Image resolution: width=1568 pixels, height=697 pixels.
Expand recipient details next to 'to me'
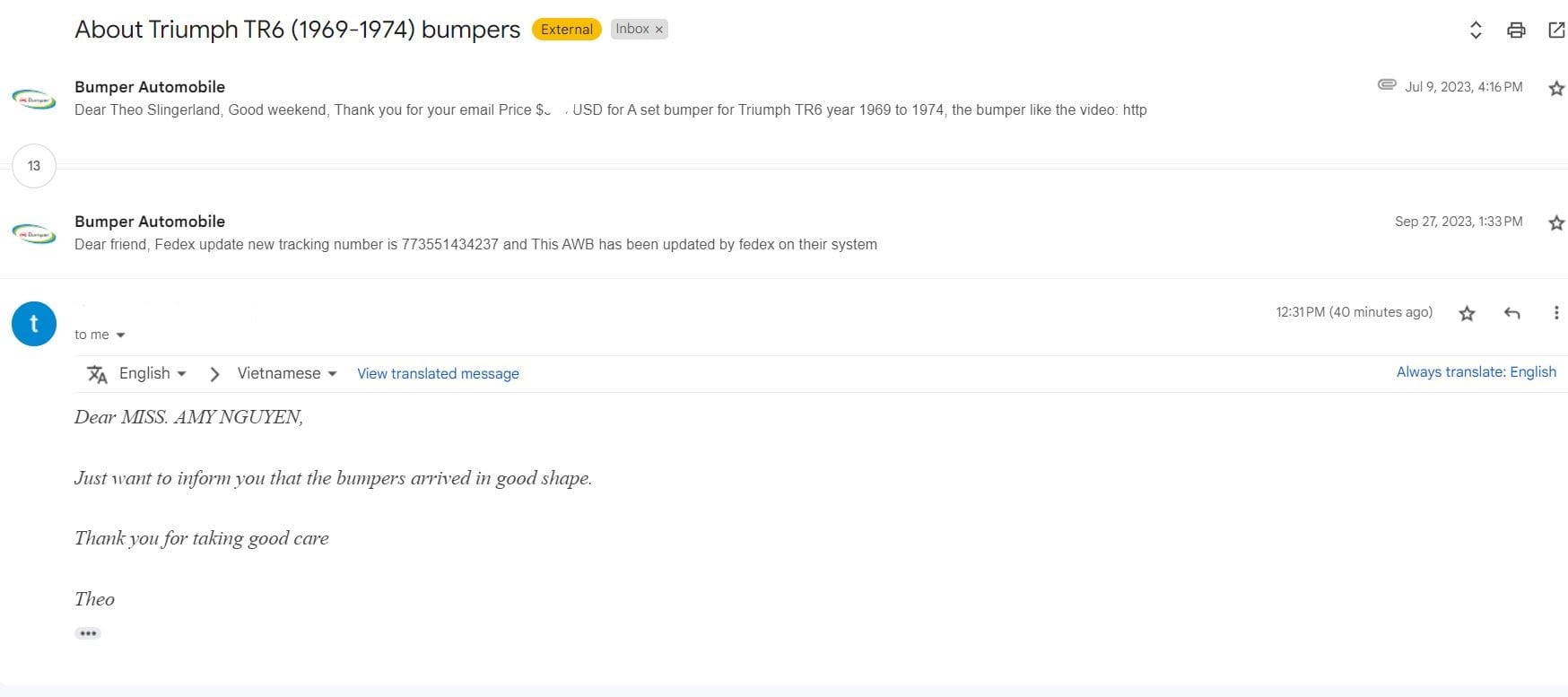pos(120,335)
